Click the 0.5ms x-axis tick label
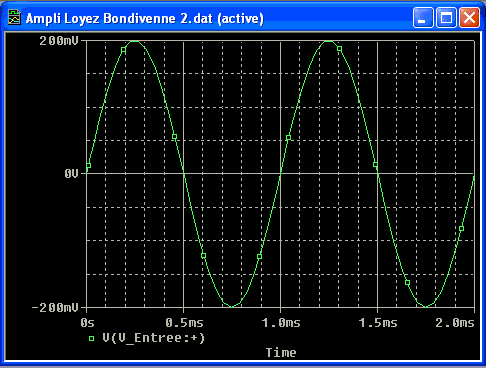Viewport: 486px width, 368px height. [x=184, y=323]
